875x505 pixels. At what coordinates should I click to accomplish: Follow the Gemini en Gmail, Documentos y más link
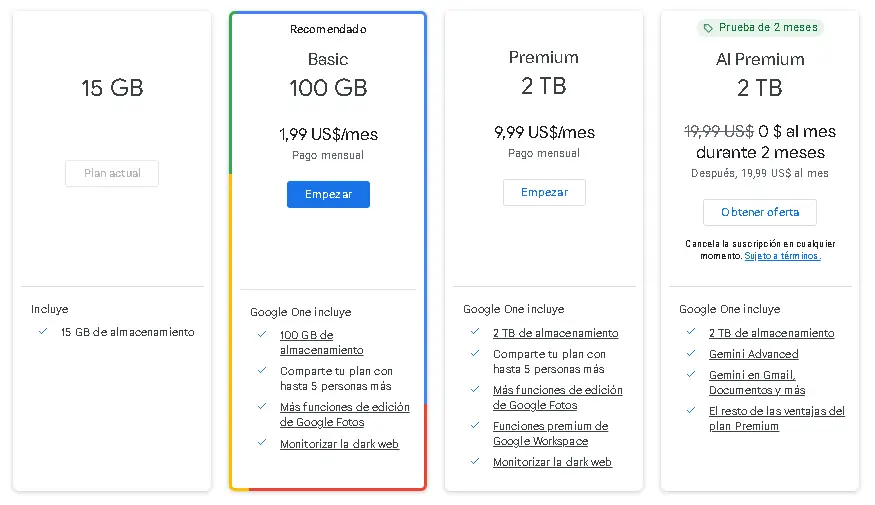click(x=757, y=382)
